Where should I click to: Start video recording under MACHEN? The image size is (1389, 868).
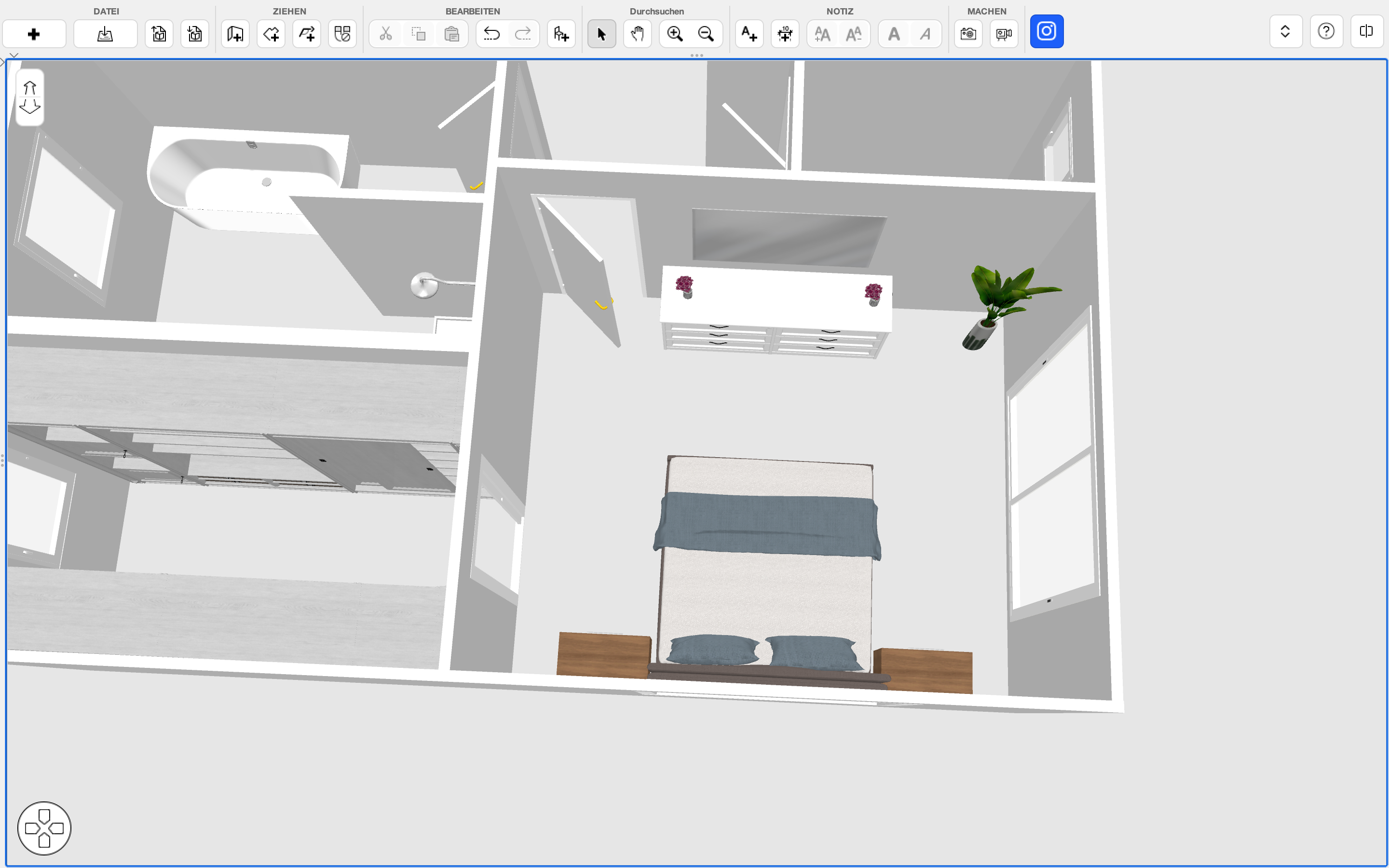(x=1004, y=34)
